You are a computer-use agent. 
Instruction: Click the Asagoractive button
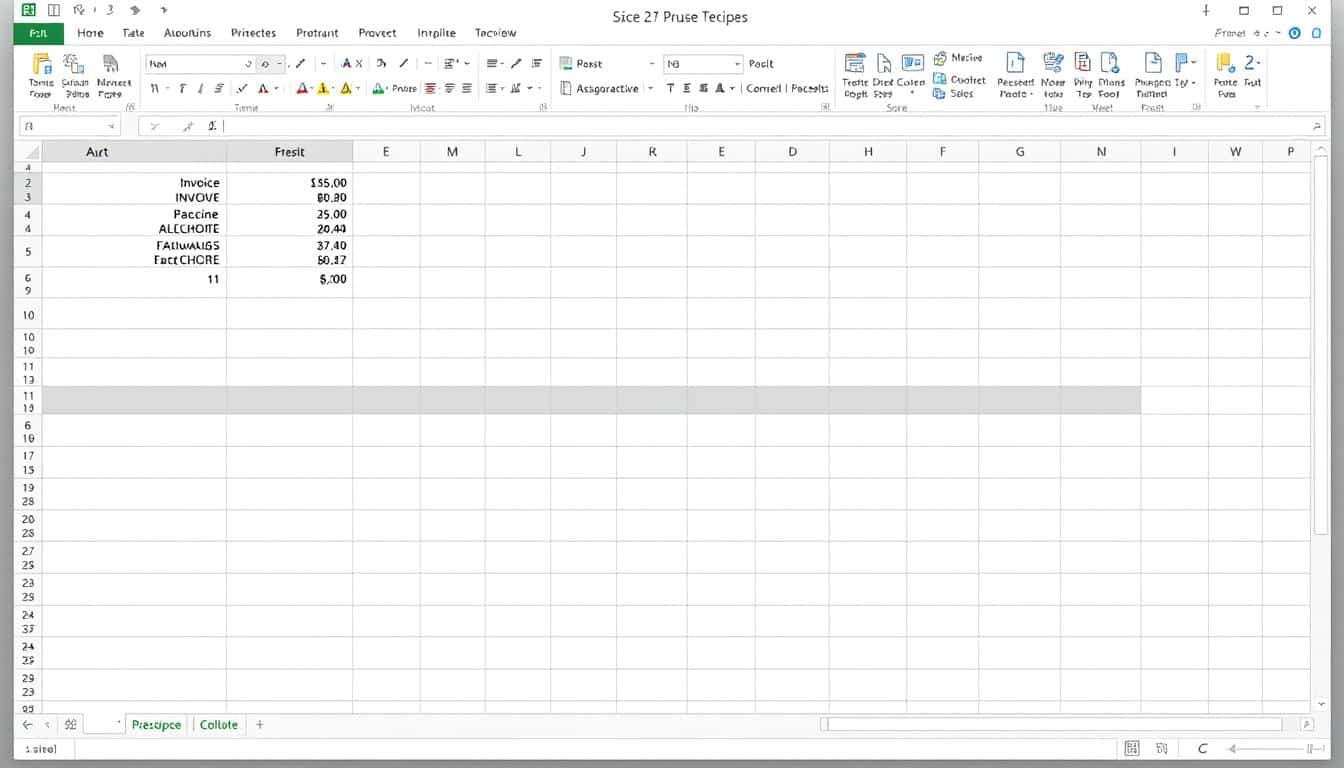598,89
